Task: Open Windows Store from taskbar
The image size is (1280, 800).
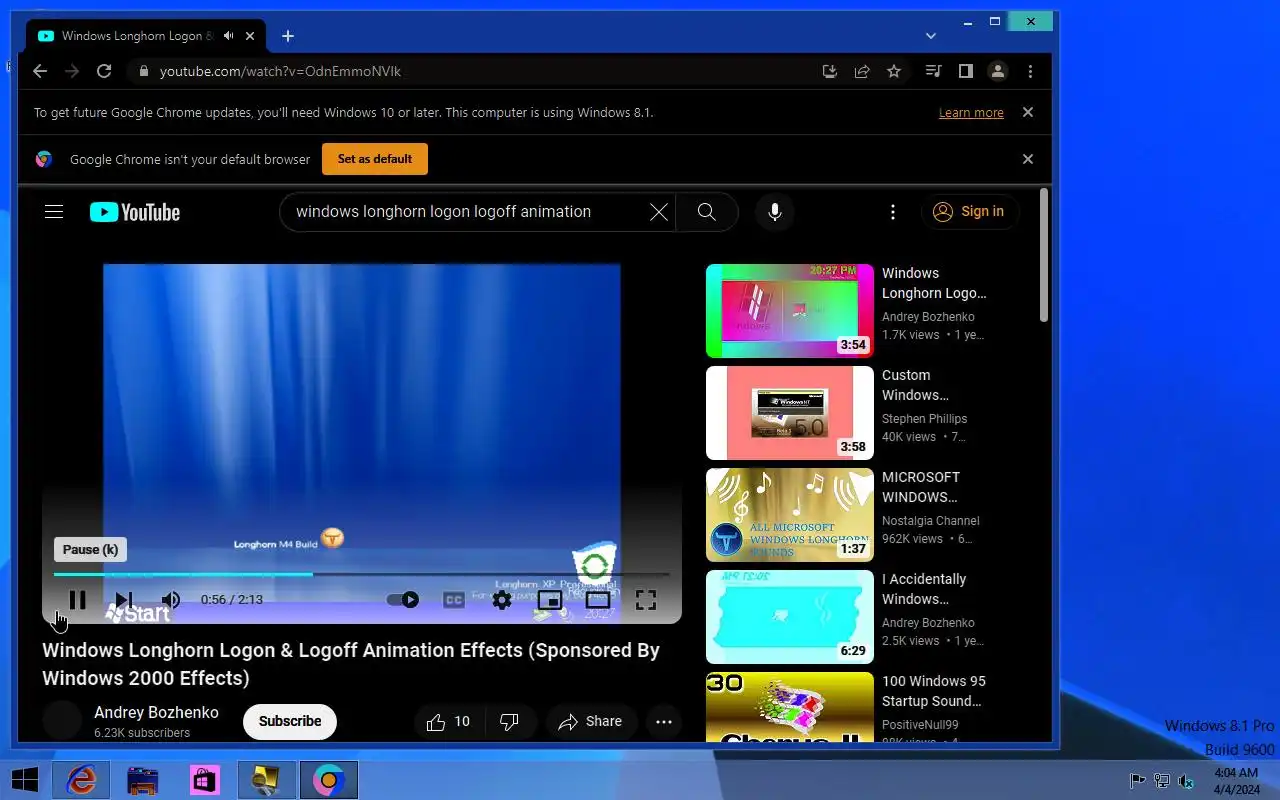Action: [x=205, y=780]
